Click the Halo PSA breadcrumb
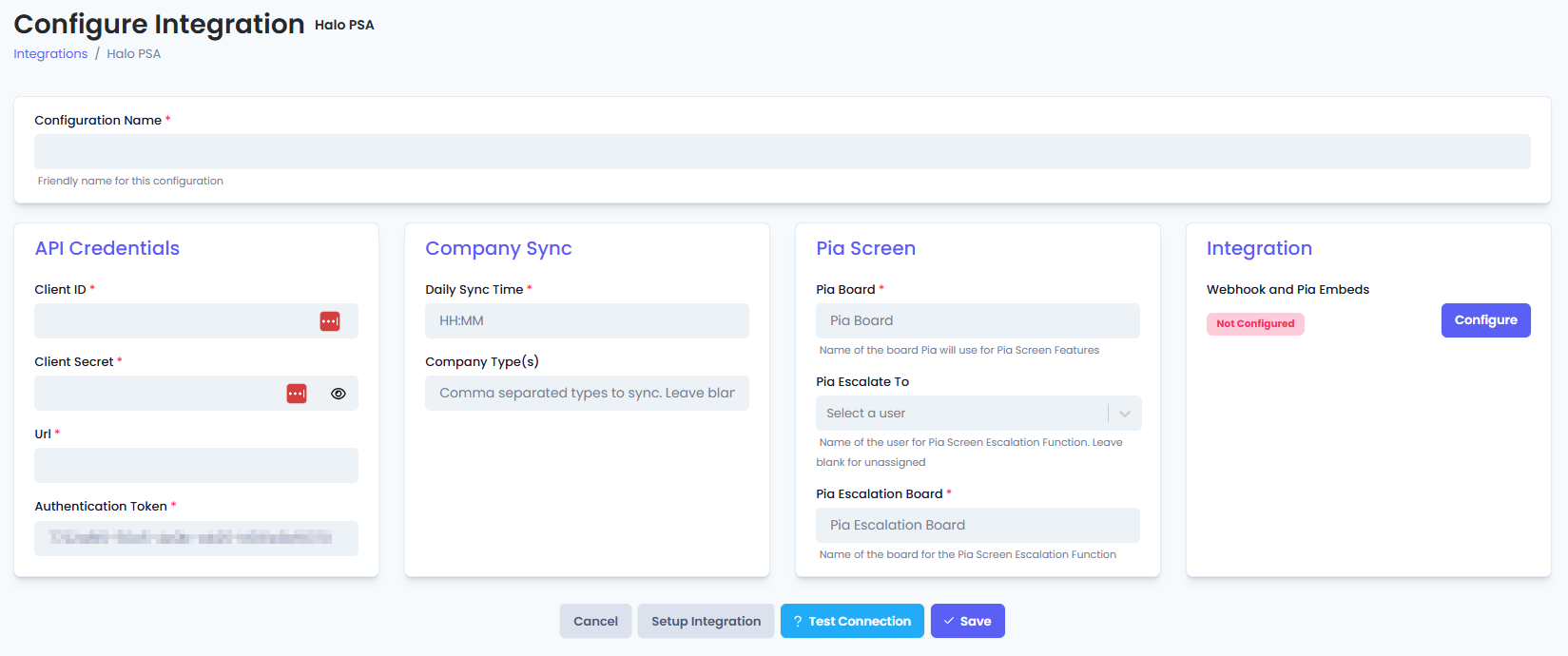 [x=134, y=54]
